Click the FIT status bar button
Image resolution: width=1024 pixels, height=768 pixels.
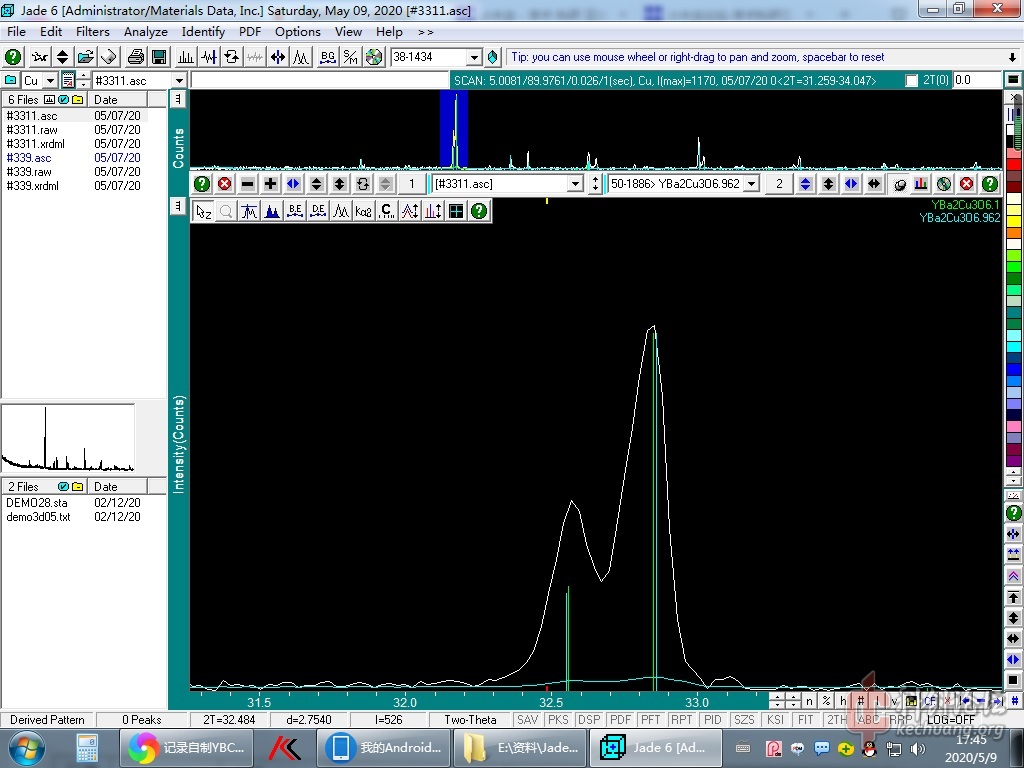805,720
